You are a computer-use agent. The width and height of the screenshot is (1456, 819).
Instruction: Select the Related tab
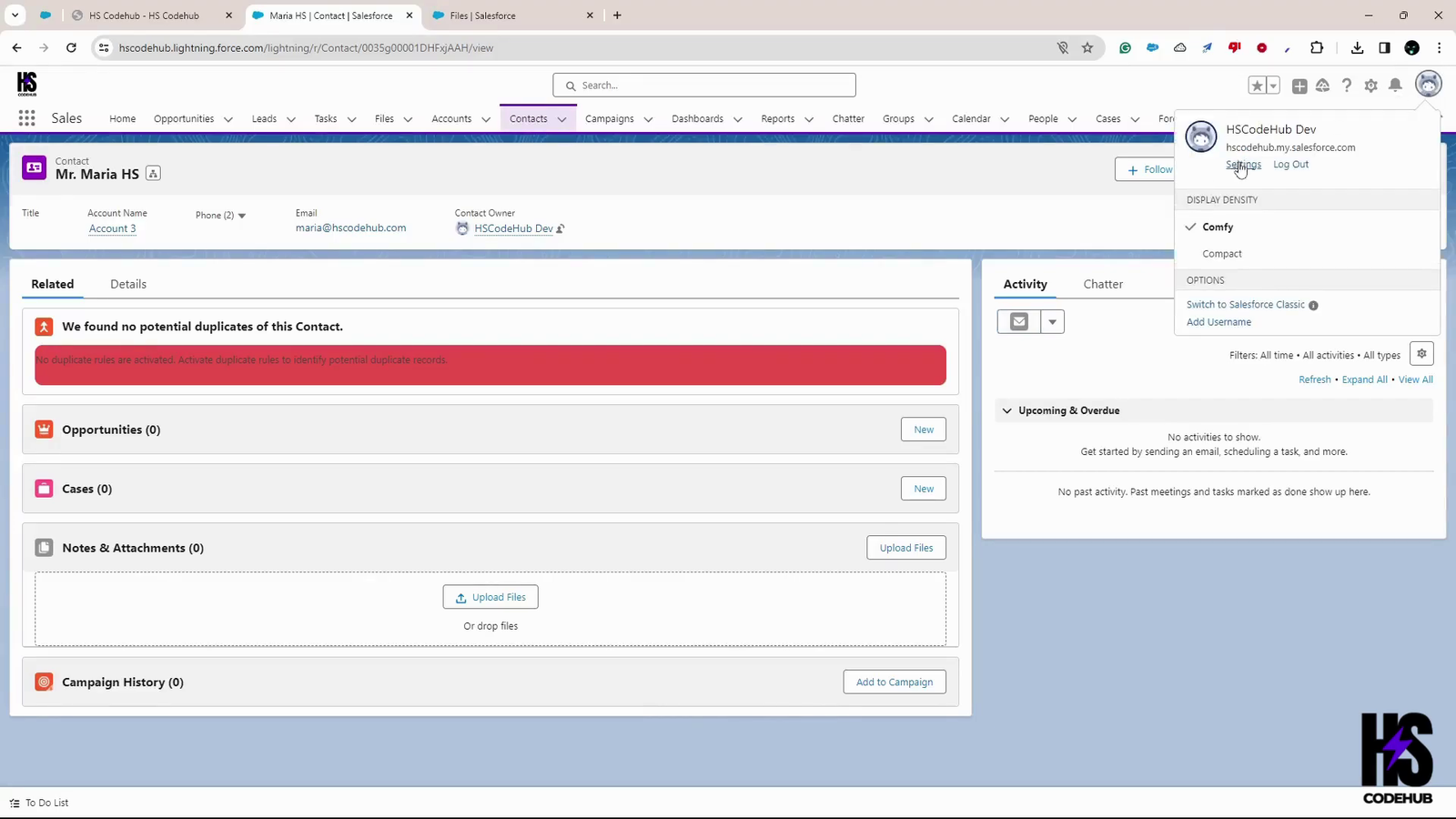click(53, 284)
